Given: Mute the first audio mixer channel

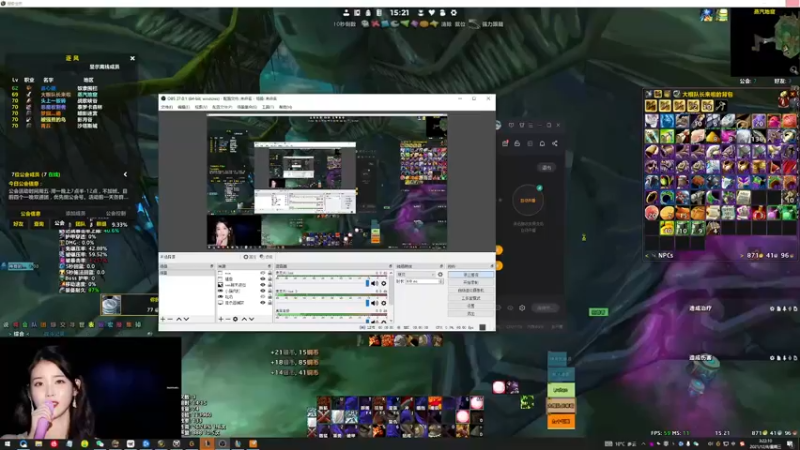Looking at the screenshot, I should pos(375,283).
